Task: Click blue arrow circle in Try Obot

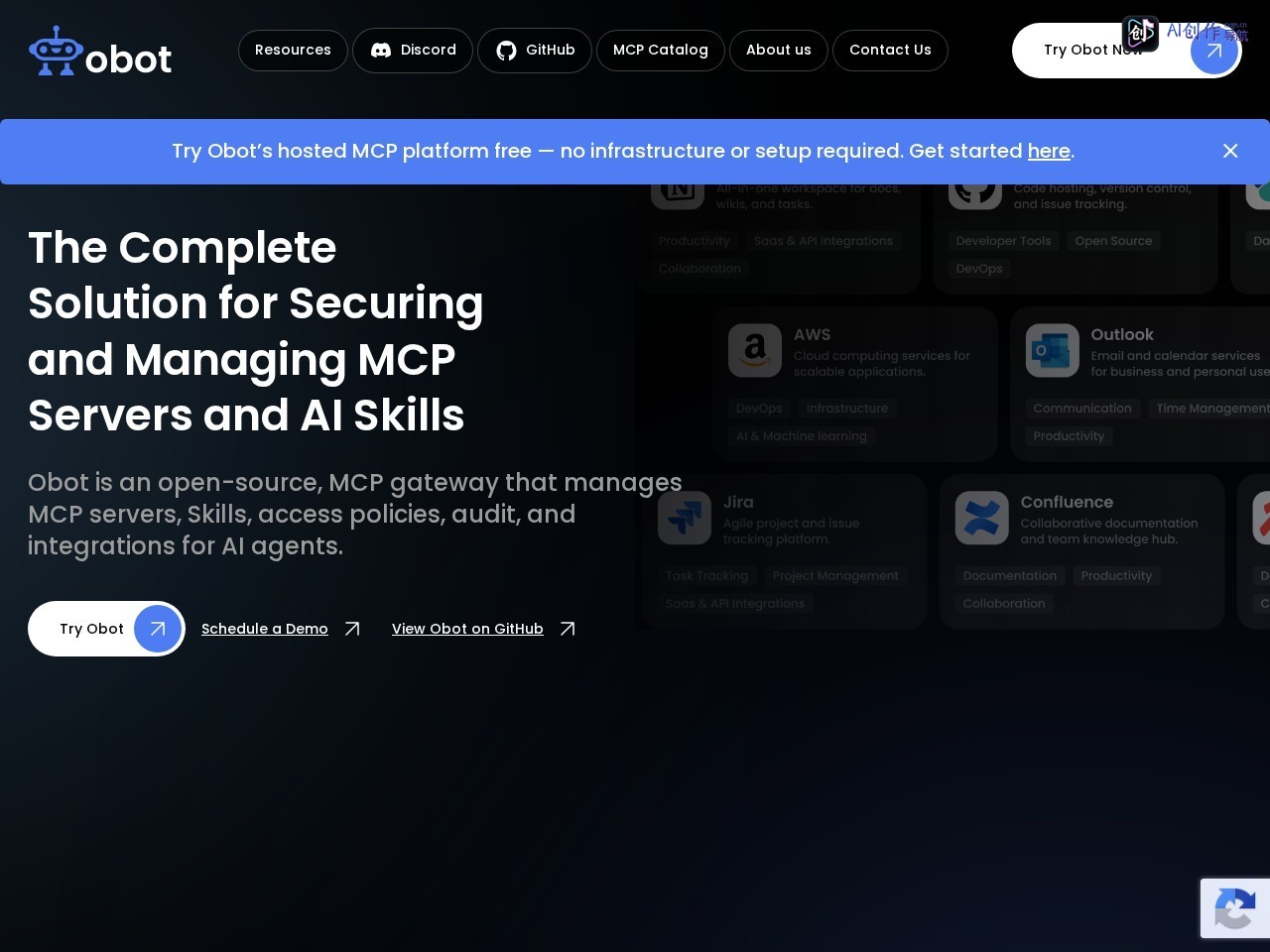Action: (158, 629)
